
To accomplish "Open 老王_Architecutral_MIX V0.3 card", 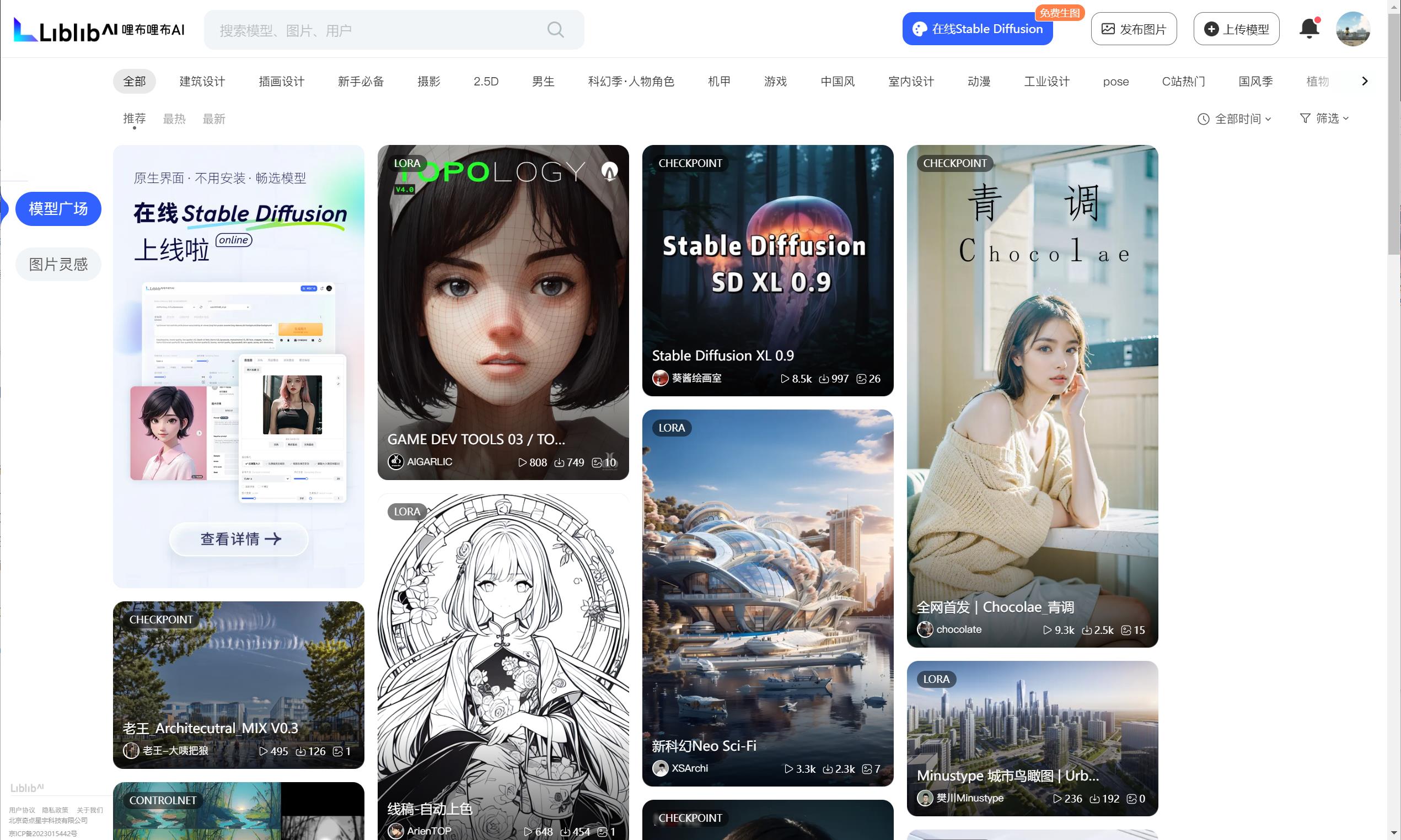I will tap(238, 685).
